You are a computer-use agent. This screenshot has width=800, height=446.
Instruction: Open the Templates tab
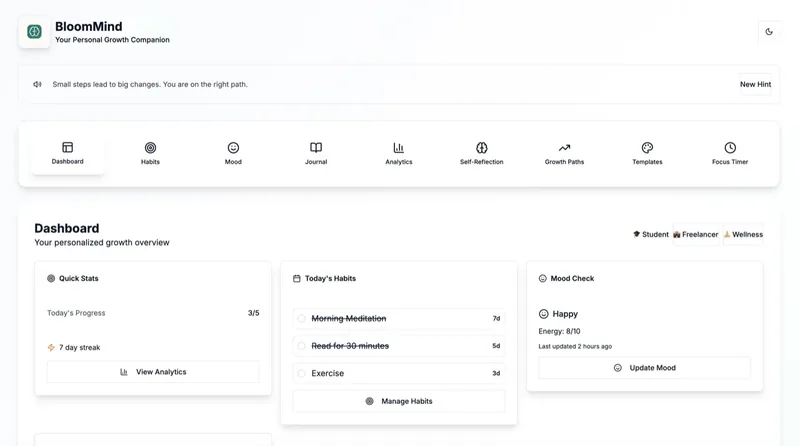click(x=647, y=154)
